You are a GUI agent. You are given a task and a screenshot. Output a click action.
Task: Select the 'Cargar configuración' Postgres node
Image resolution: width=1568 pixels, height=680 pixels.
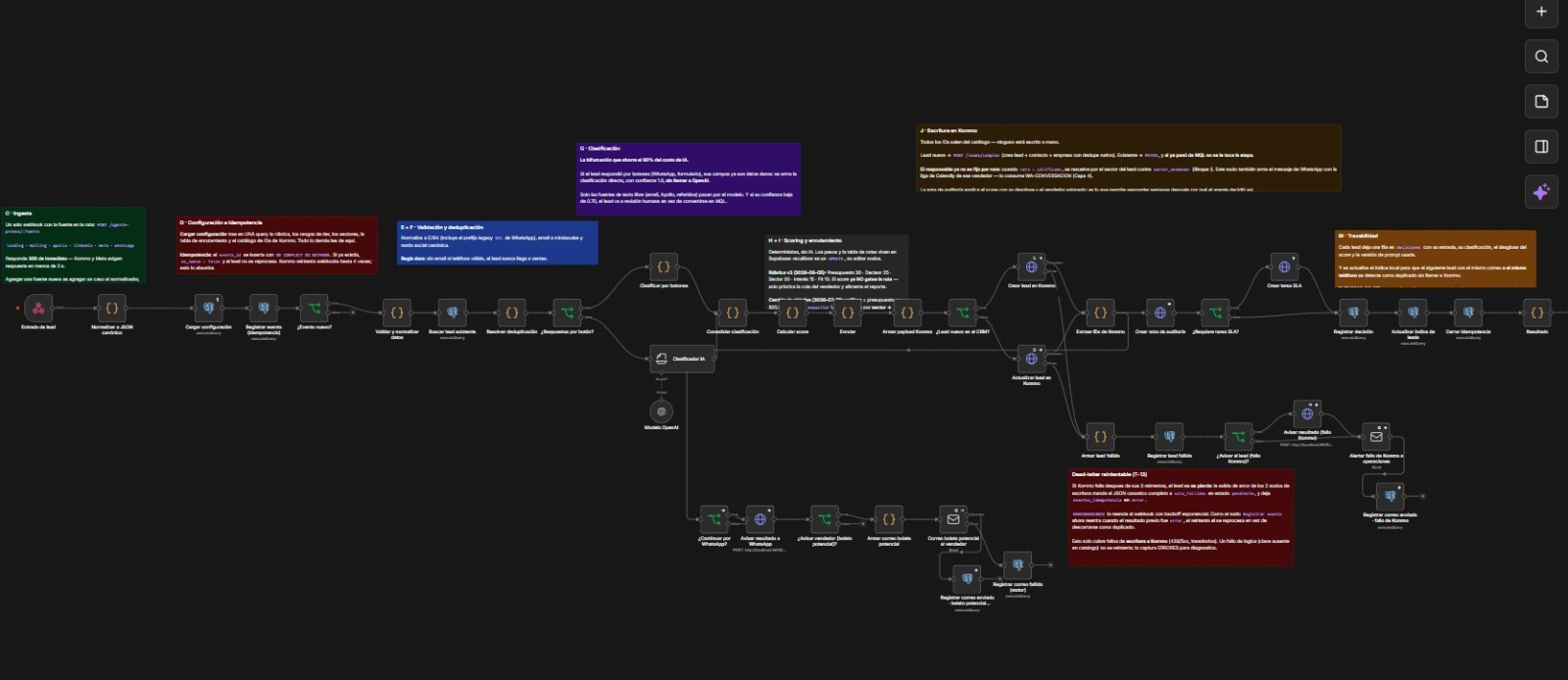tap(209, 308)
